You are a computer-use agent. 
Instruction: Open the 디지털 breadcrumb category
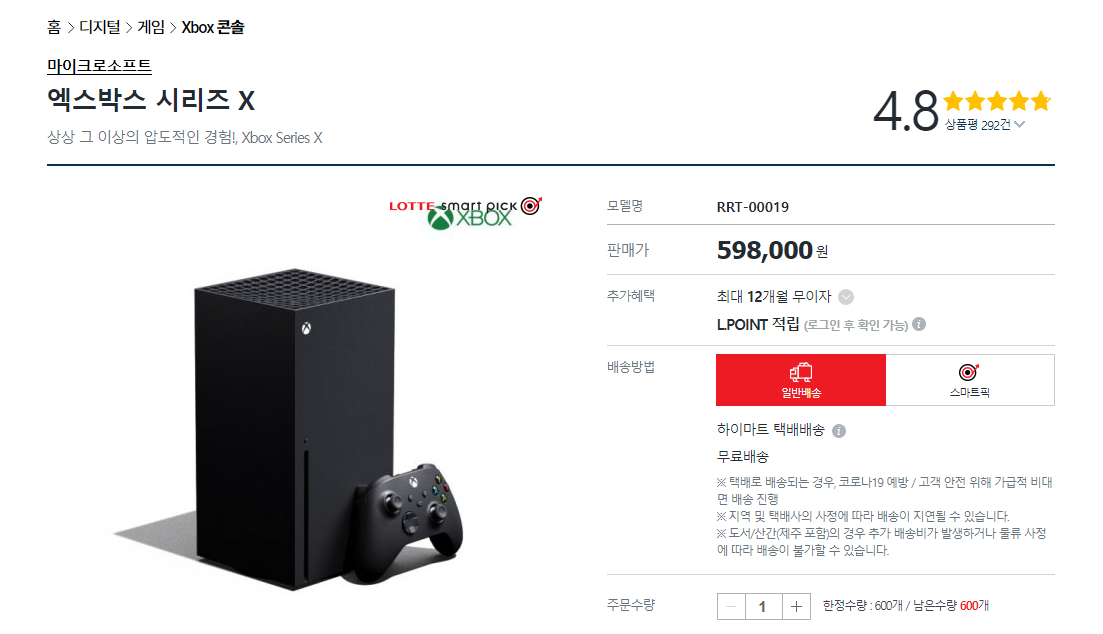[x=100, y=27]
